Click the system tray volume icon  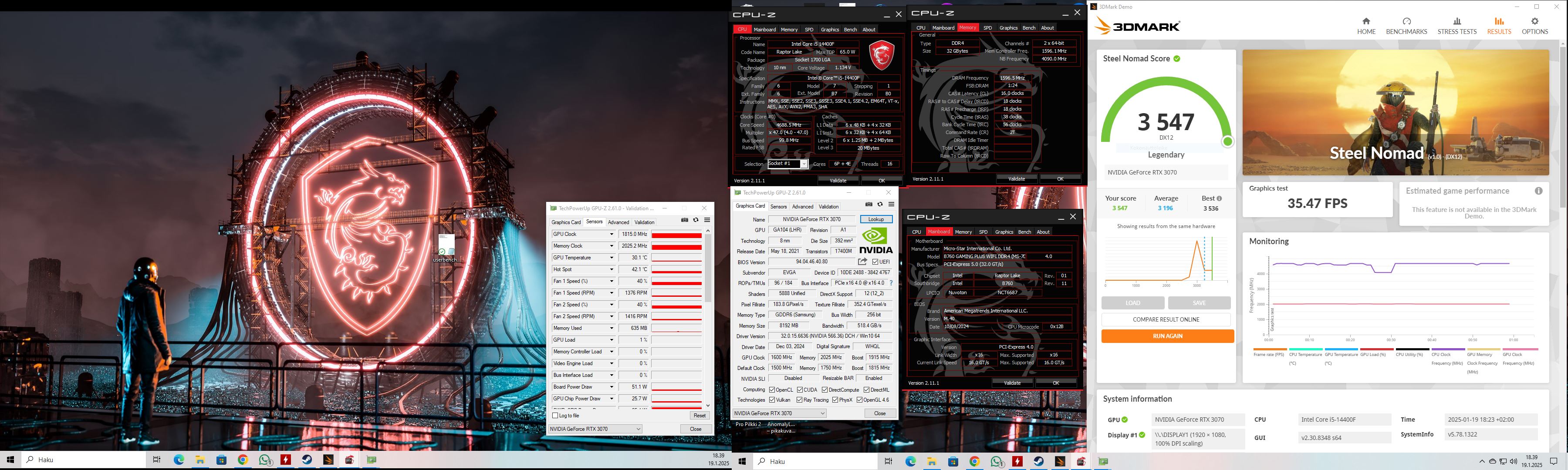1513,461
